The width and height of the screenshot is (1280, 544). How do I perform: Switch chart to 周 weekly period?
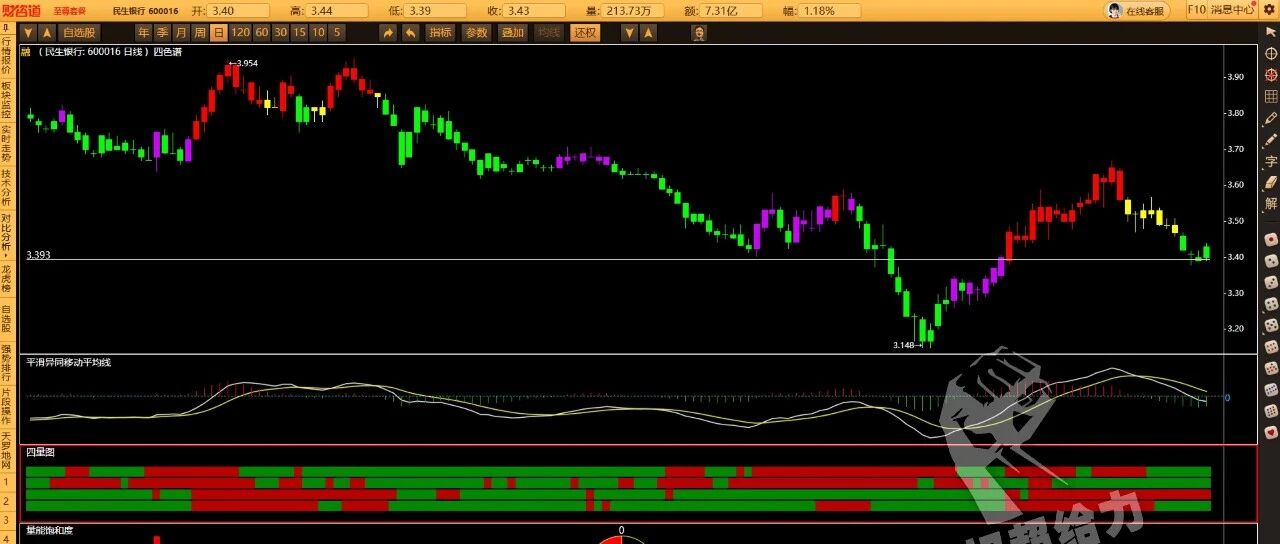[x=200, y=32]
